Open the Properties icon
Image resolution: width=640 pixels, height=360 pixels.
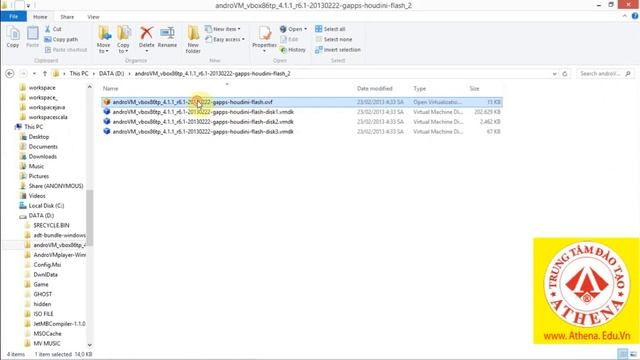(x=264, y=34)
